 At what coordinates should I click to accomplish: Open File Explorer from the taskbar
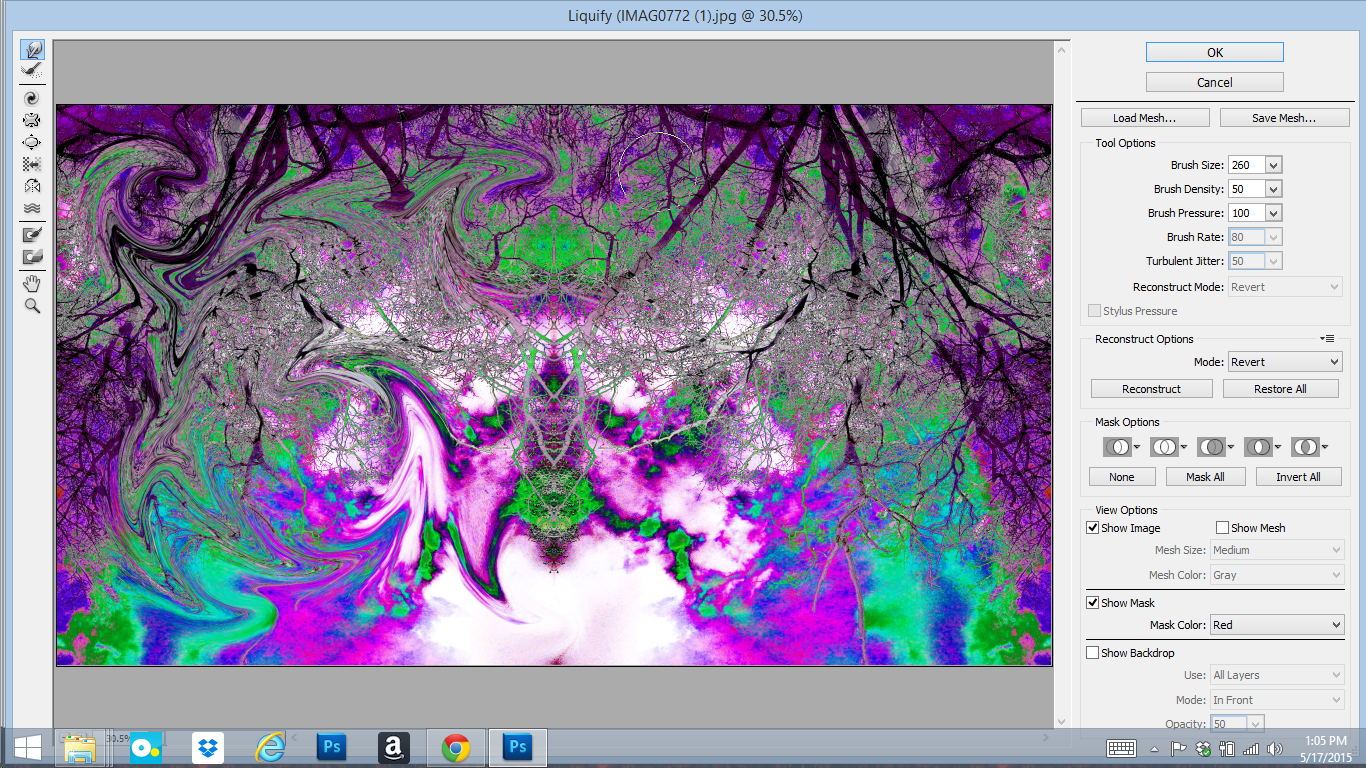(80, 748)
